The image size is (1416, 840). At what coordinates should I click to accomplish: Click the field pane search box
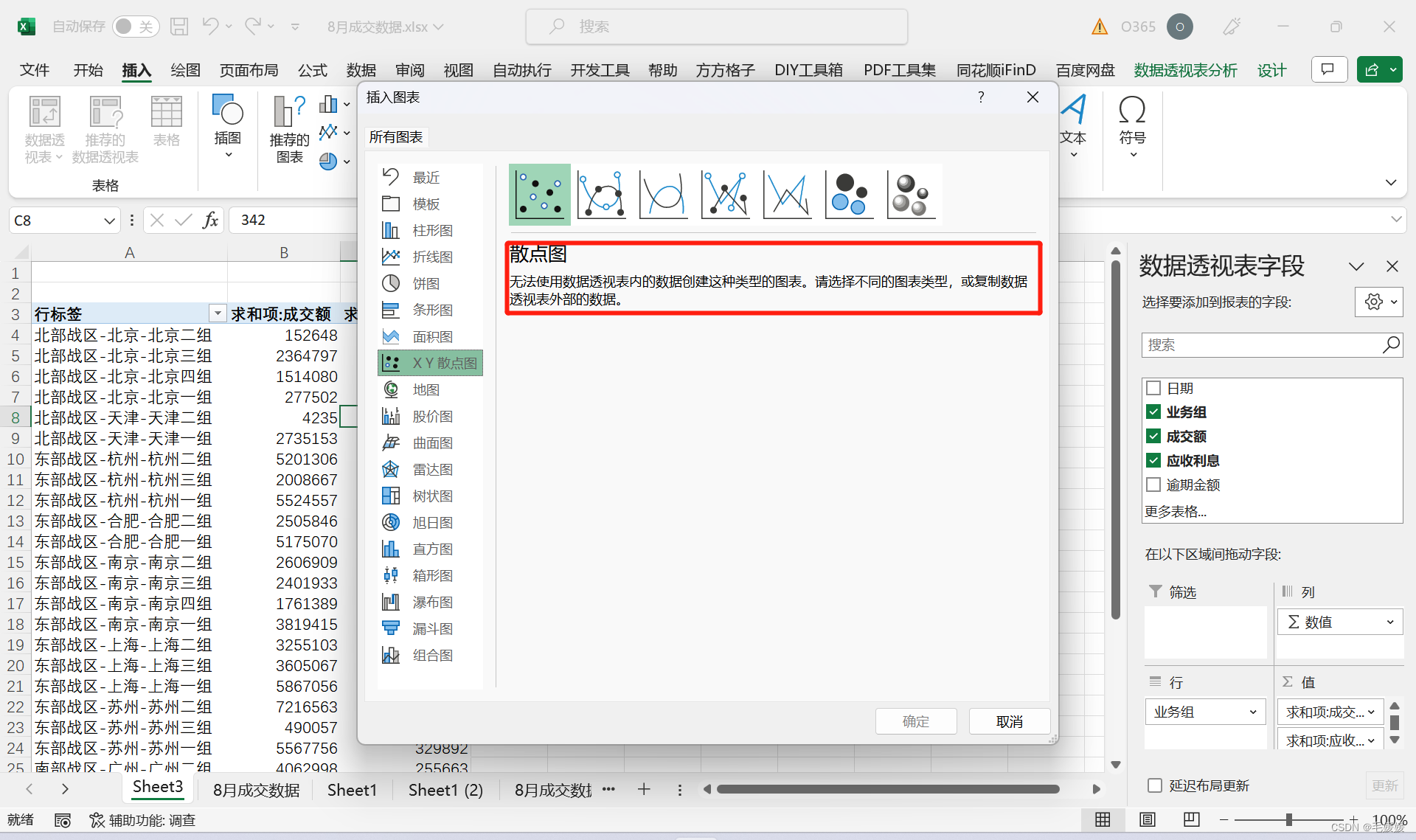[x=1271, y=344]
